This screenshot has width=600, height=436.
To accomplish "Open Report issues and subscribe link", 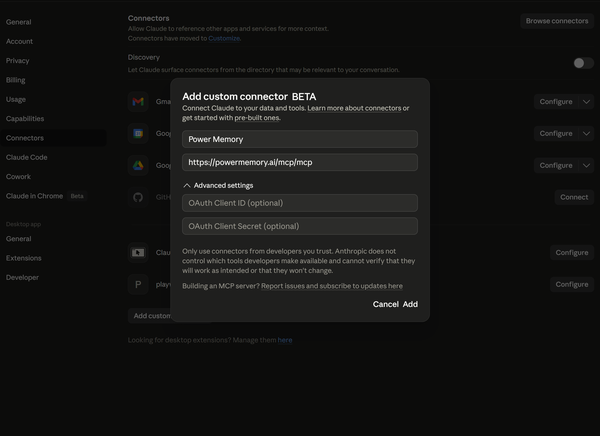I will click(x=332, y=286).
